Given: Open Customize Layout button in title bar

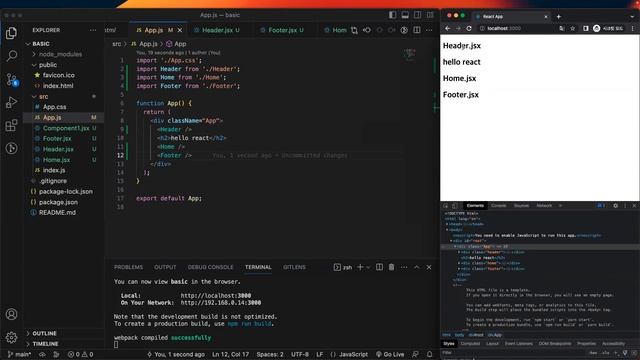Looking at the screenshot, I should [430, 15].
